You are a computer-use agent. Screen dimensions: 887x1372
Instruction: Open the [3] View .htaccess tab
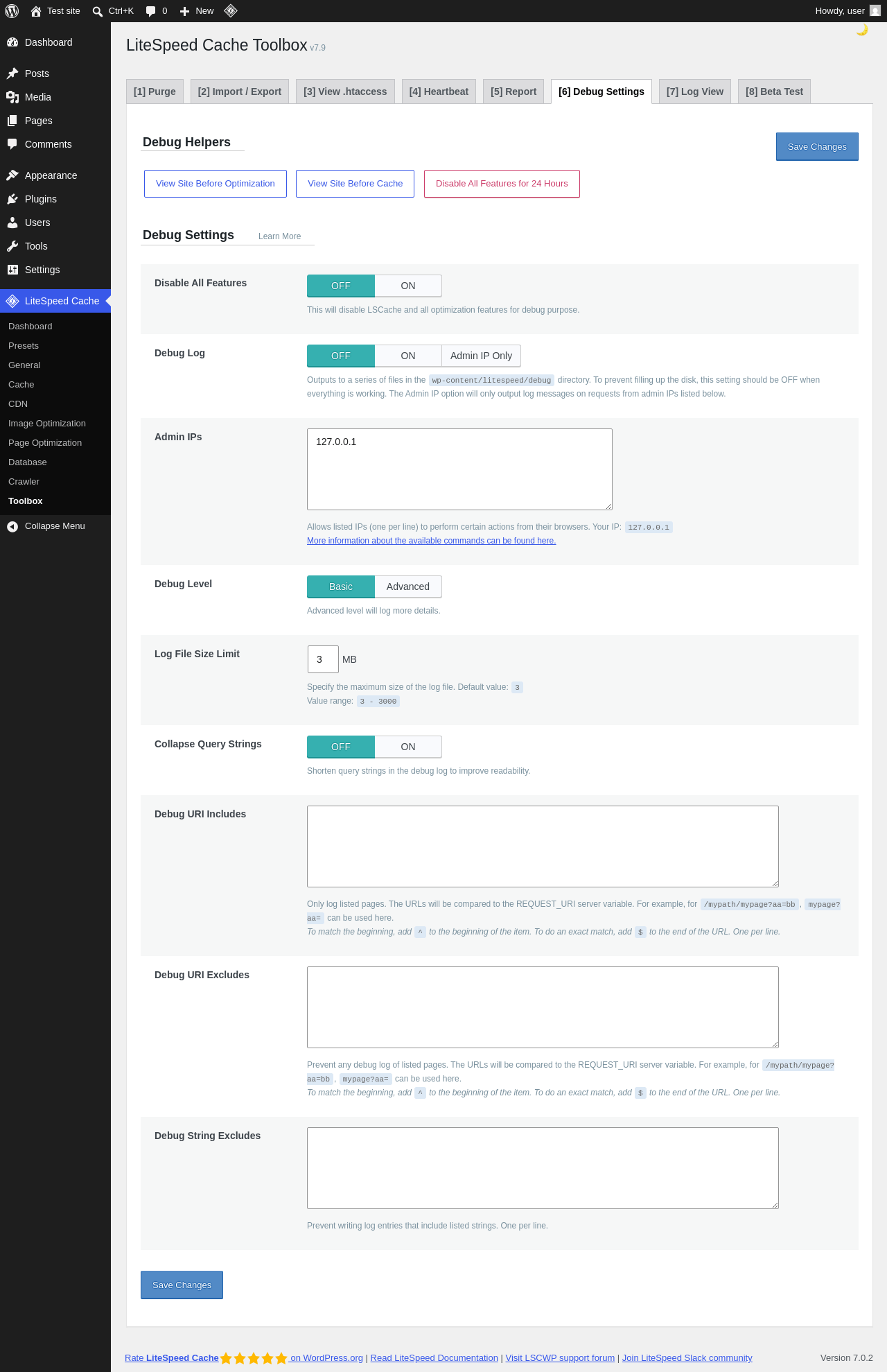(346, 92)
